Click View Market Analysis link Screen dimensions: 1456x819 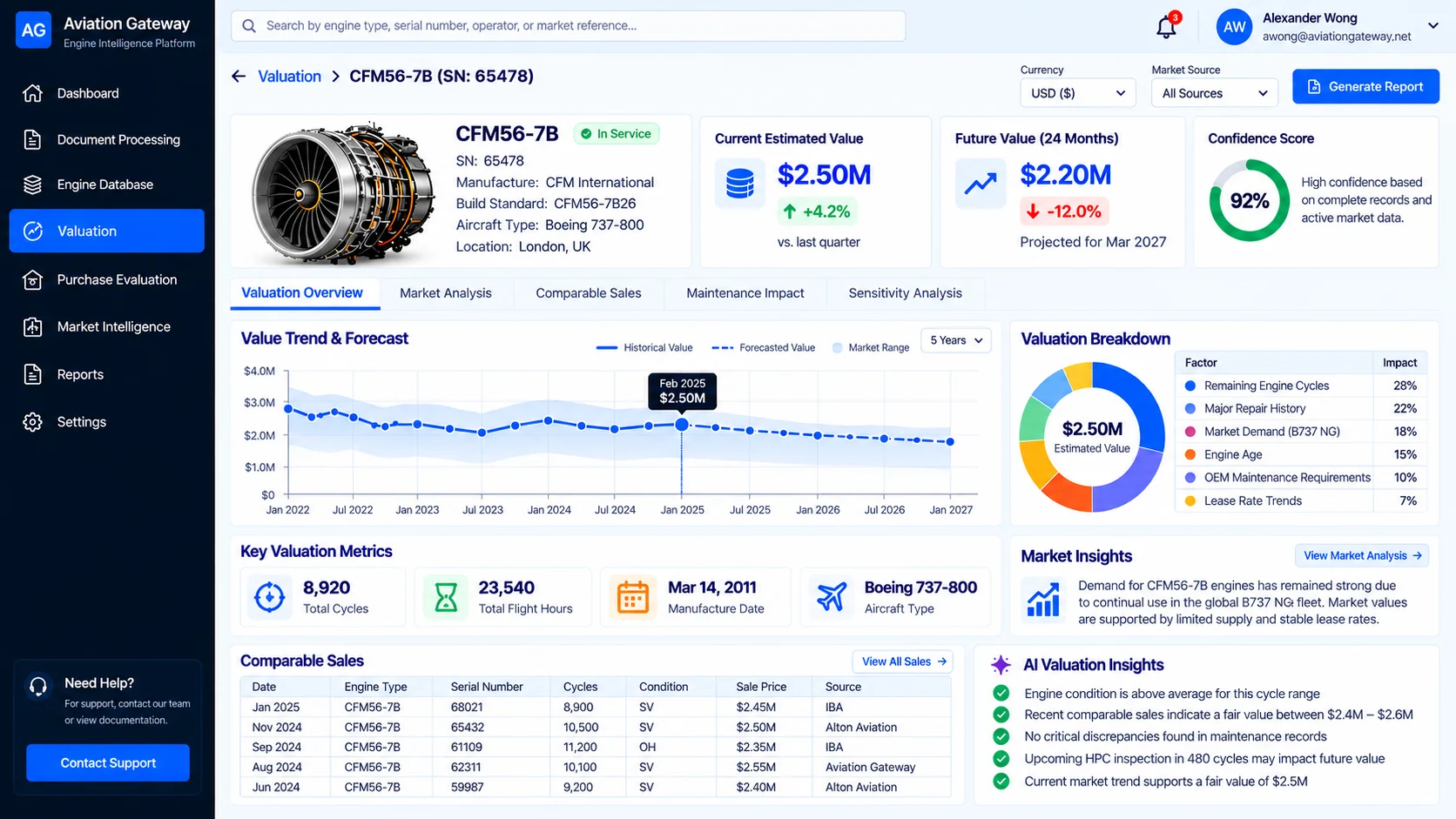point(1362,555)
